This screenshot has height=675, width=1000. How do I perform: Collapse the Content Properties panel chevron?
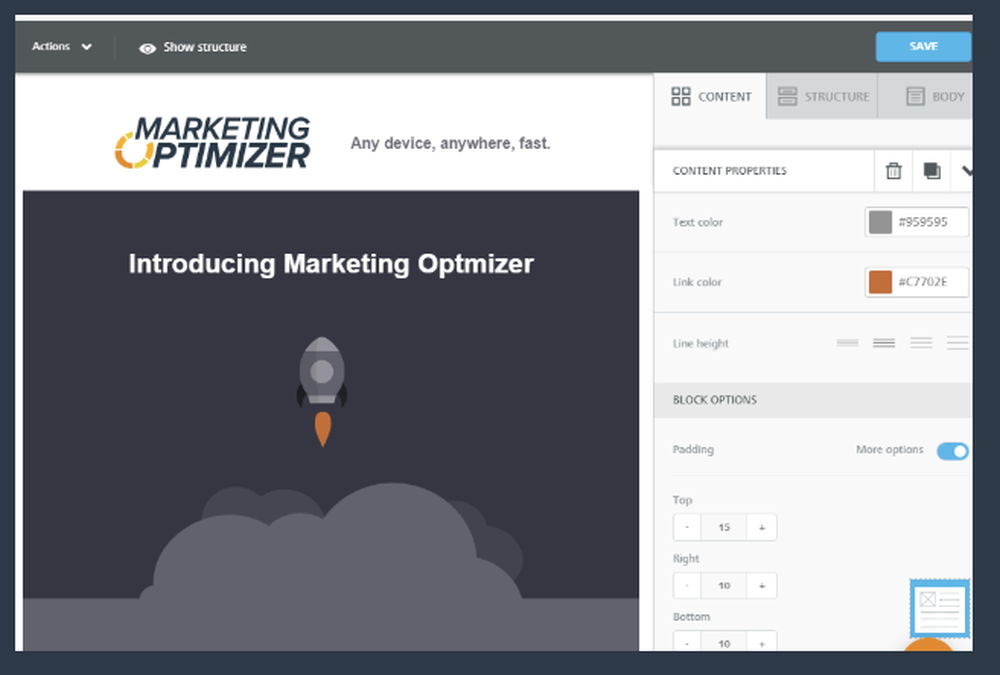click(966, 171)
